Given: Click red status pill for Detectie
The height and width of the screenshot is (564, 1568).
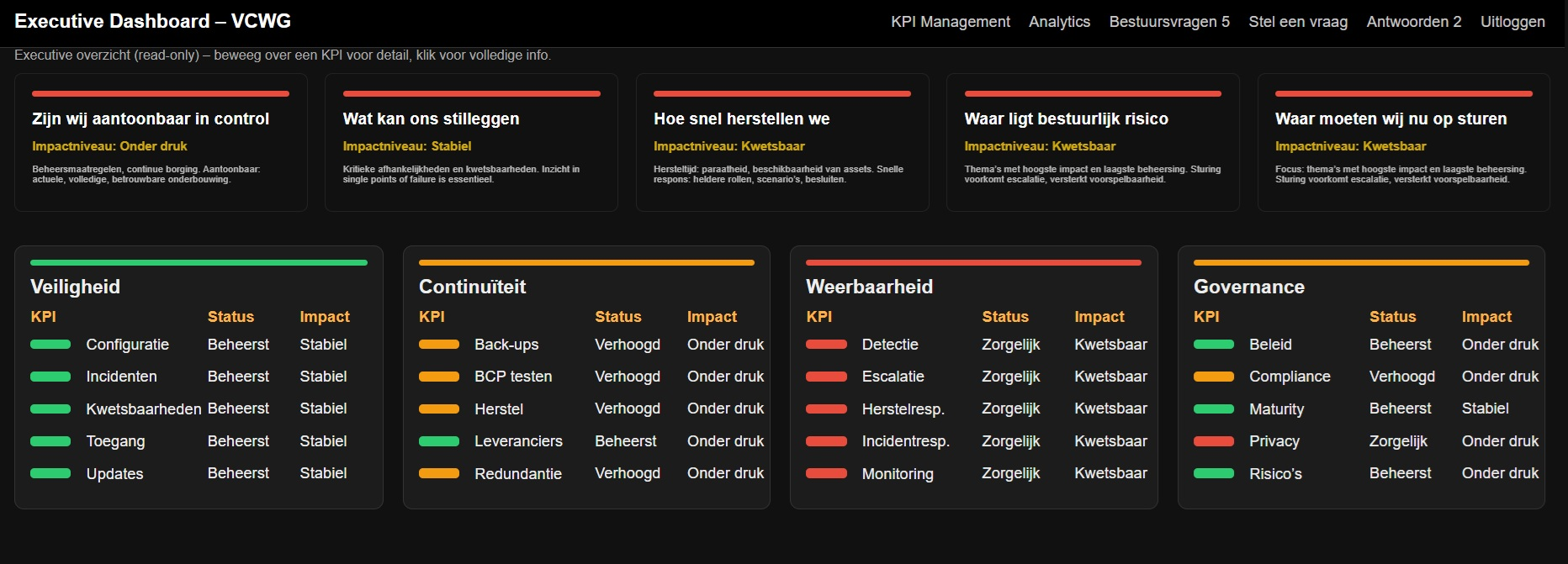Looking at the screenshot, I should (826, 344).
